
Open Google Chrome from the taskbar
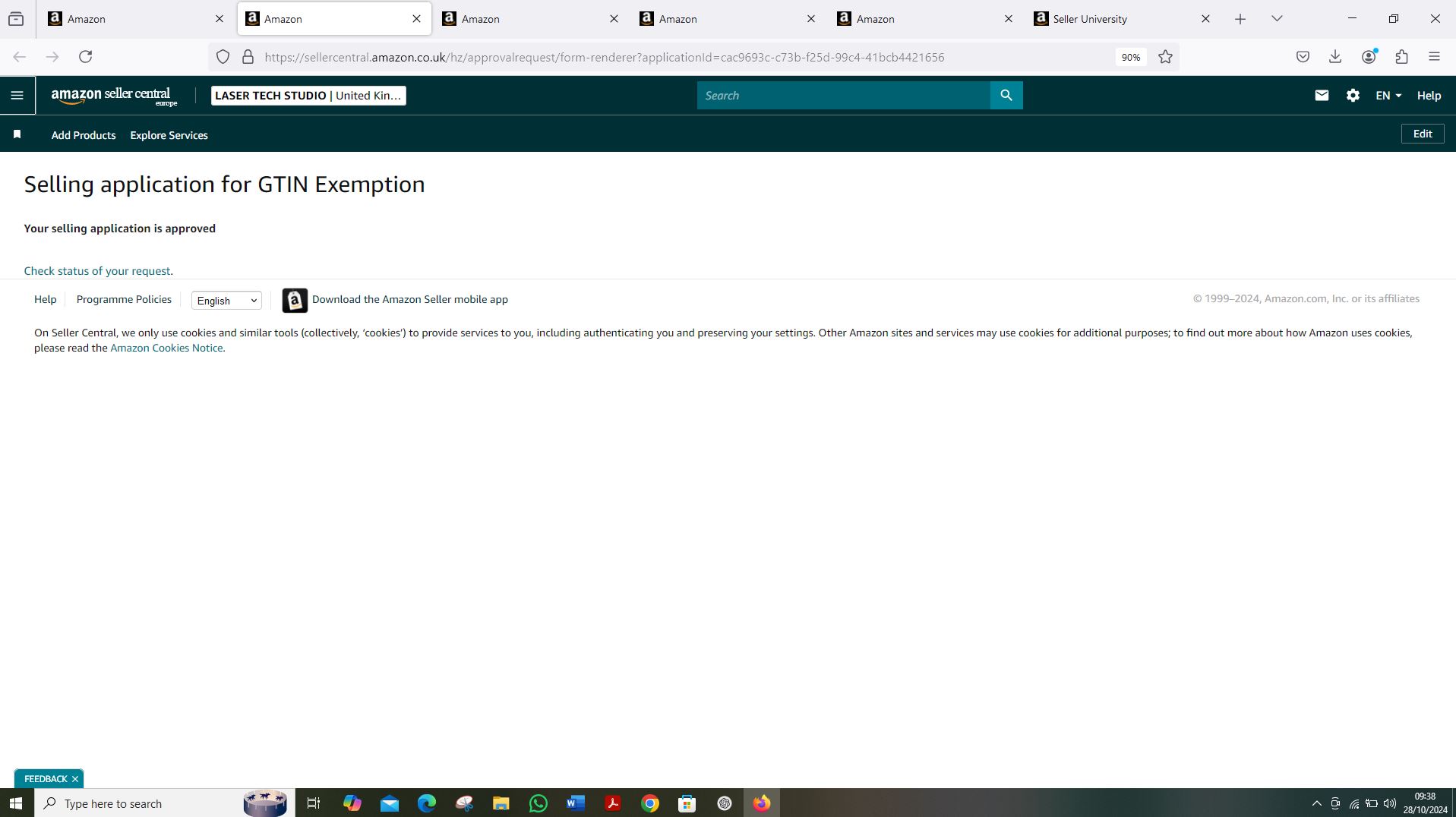649,803
